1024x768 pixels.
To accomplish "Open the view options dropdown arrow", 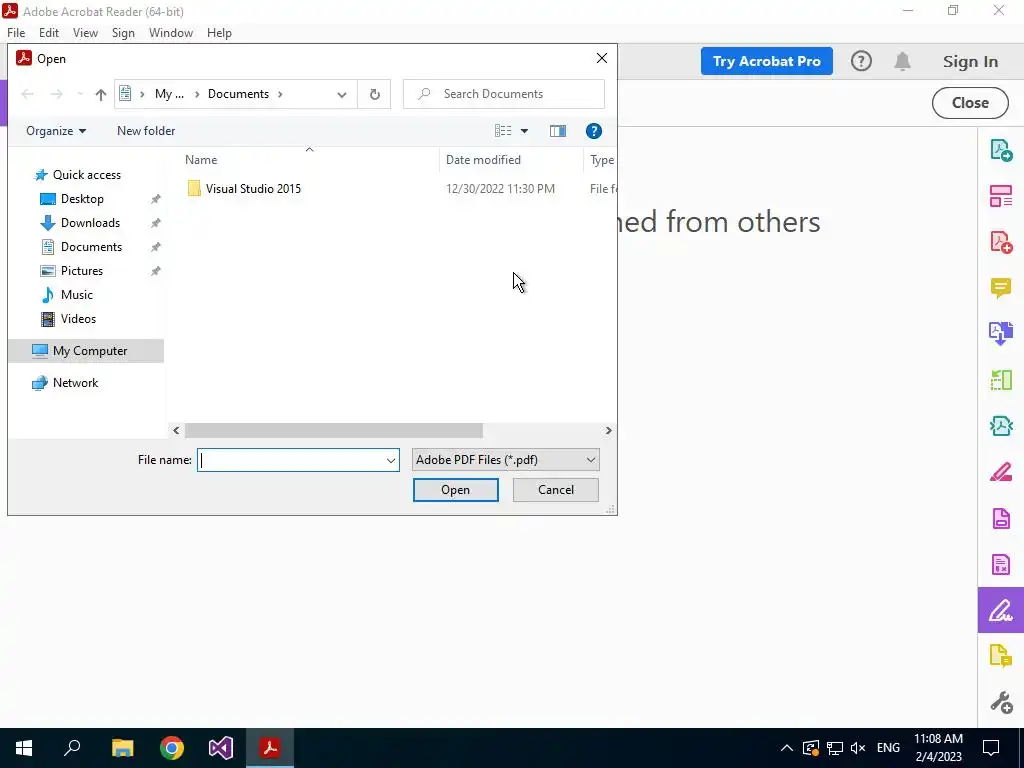I will point(524,131).
